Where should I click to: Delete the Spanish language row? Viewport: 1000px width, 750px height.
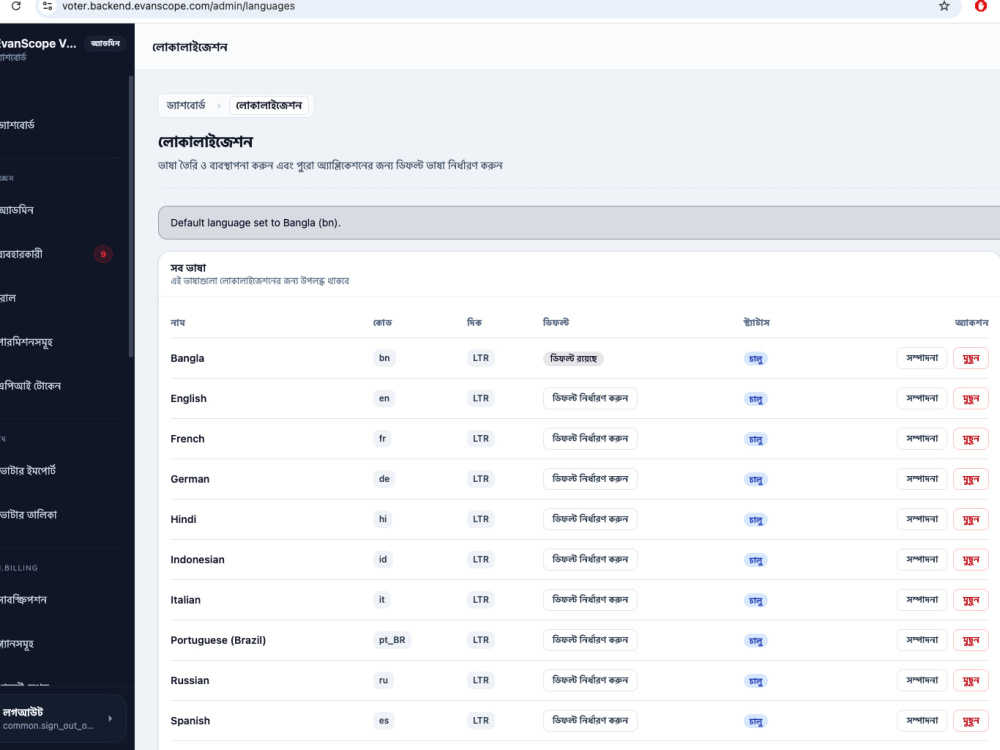971,721
